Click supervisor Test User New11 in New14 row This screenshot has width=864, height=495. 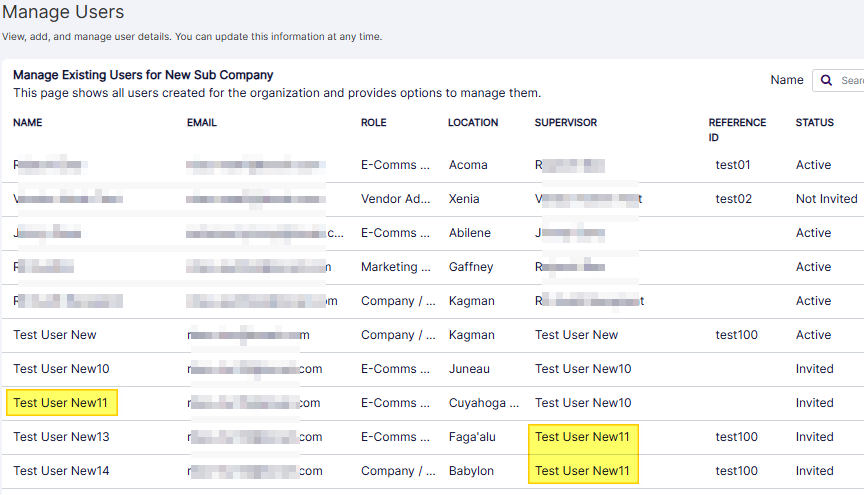582,471
